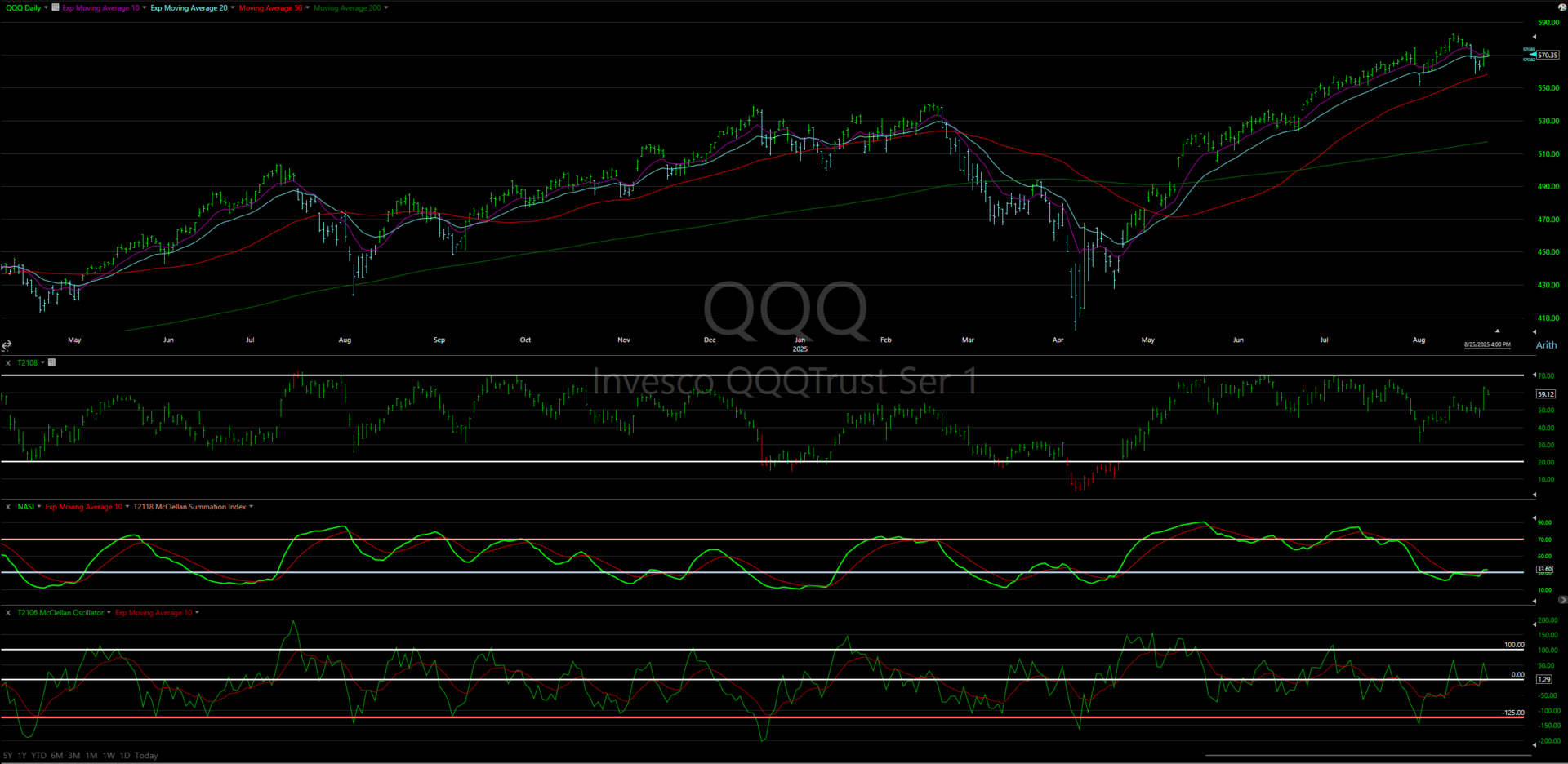Open the data sheet grid icon beside QQQ Daily
Viewport: 1568px width, 764px height.
pos(55,7)
